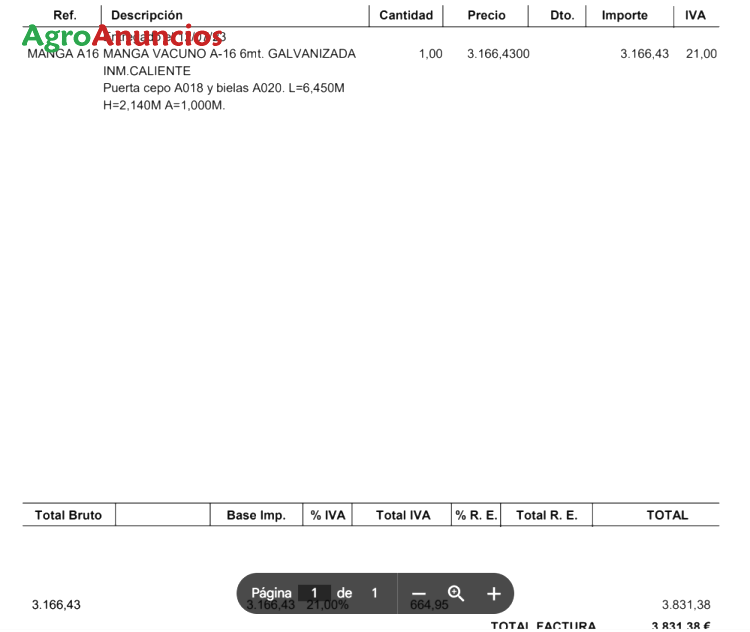The width and height of the screenshot is (750, 632).
Task: Click the MANGA A16 reference code
Action: [x=63, y=54]
